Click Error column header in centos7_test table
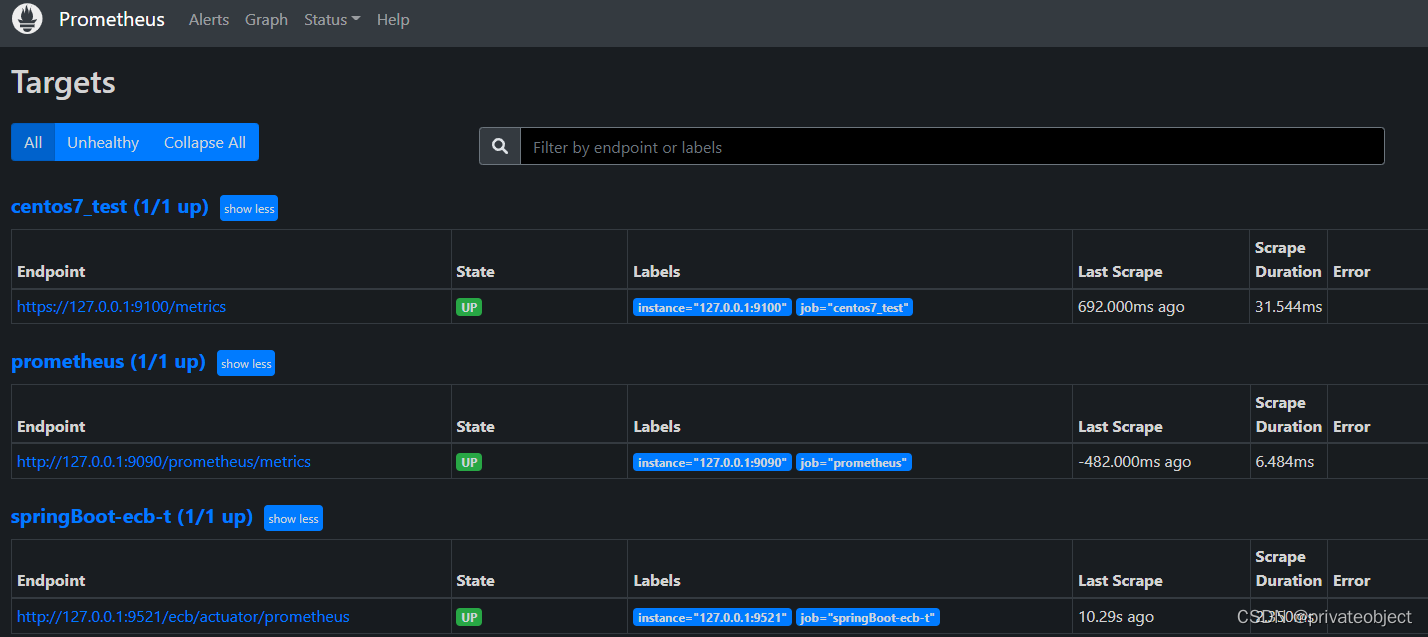The image size is (1428, 637). (x=1351, y=272)
